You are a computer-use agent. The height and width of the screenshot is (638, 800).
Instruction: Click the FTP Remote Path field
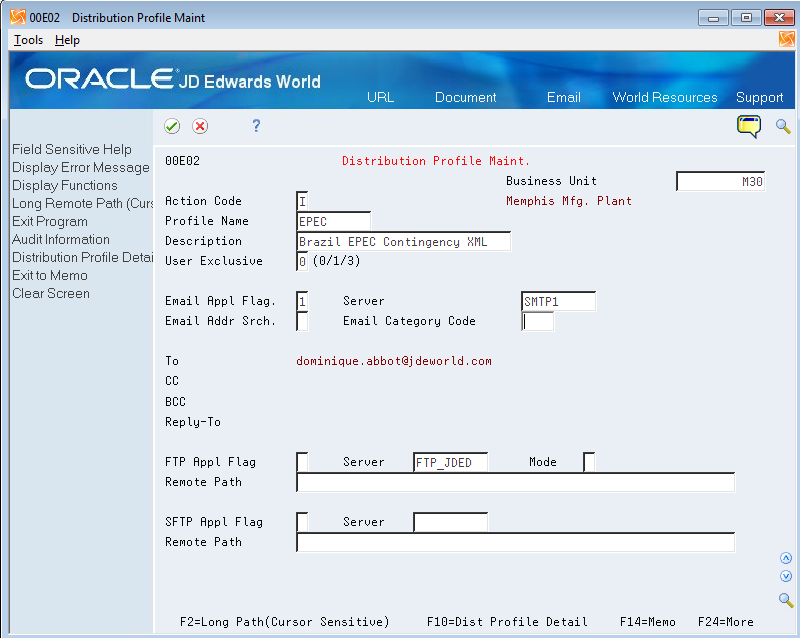point(515,482)
